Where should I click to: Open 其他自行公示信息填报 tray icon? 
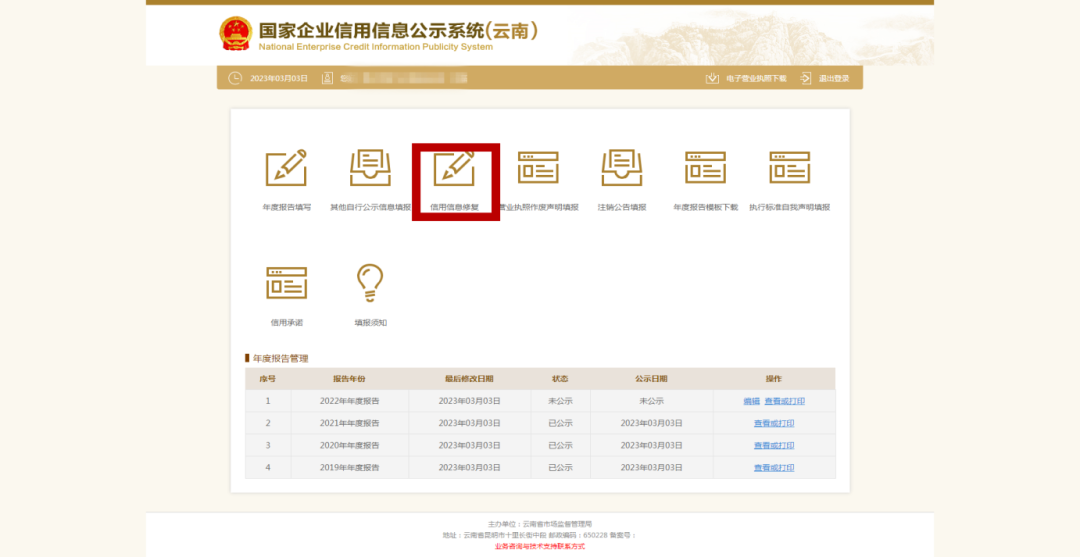click(371, 168)
